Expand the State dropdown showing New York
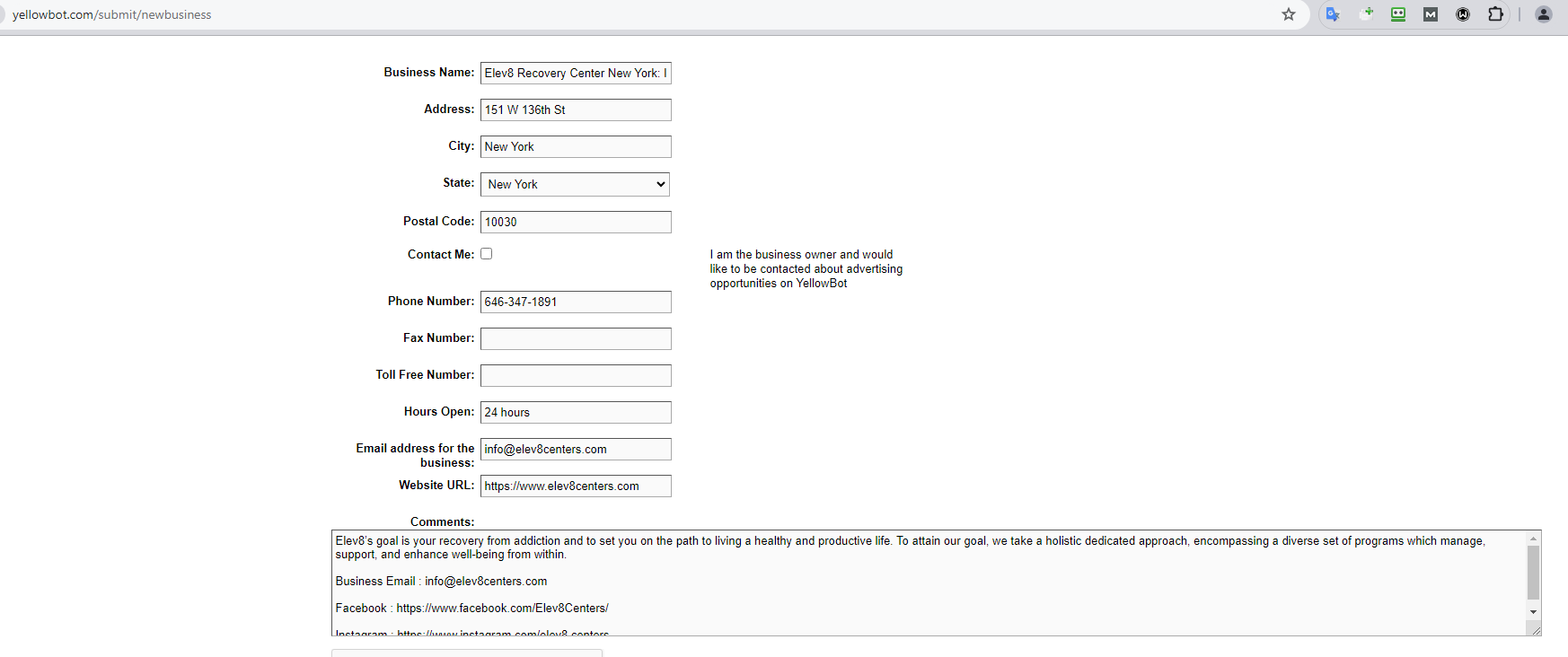The height and width of the screenshot is (657, 1568). (x=575, y=184)
